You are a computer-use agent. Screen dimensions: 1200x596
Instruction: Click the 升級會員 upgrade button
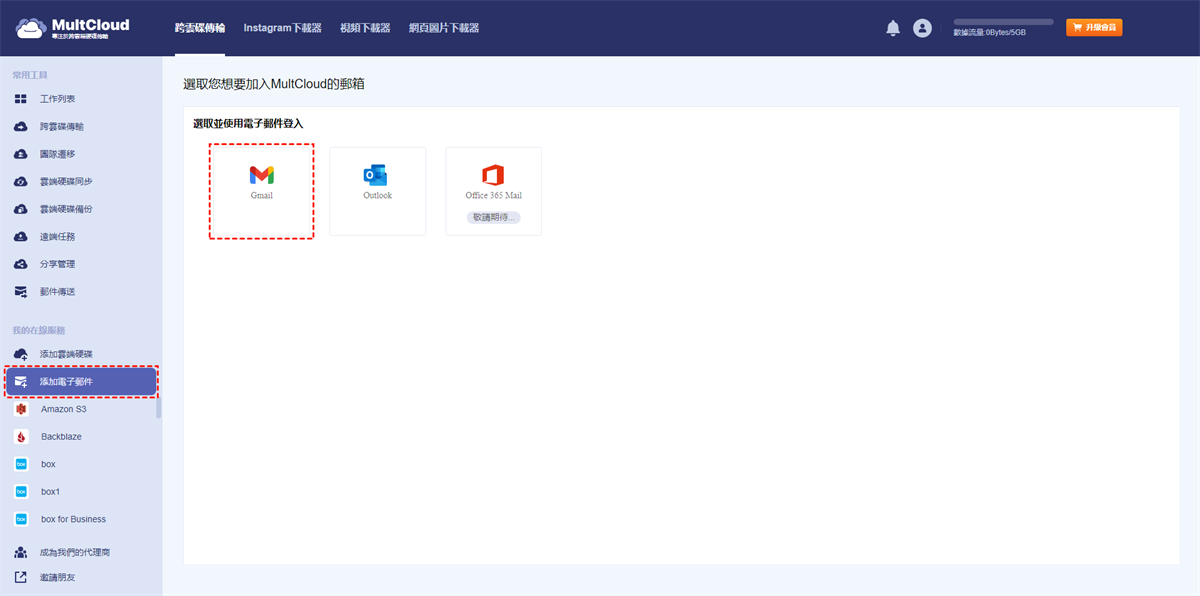pyautogui.click(x=1094, y=28)
